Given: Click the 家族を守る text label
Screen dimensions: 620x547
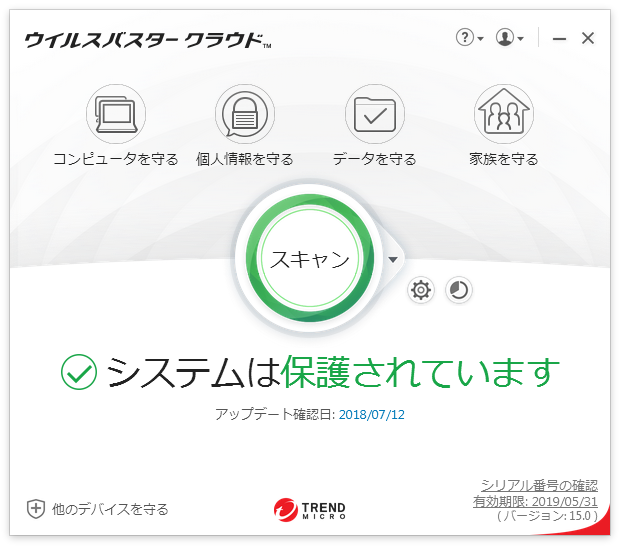Looking at the screenshot, I should [503, 159].
